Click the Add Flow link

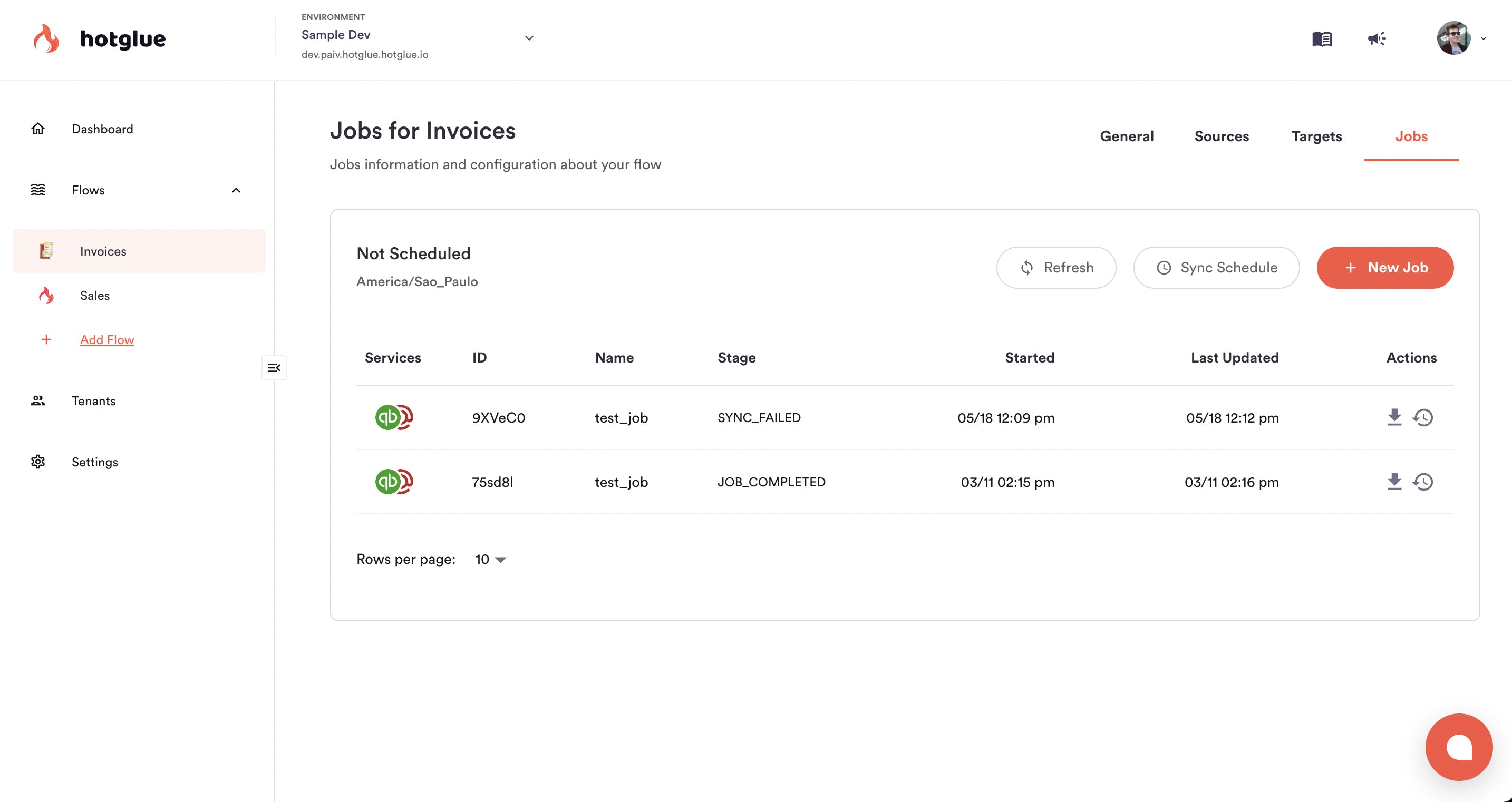[107, 340]
